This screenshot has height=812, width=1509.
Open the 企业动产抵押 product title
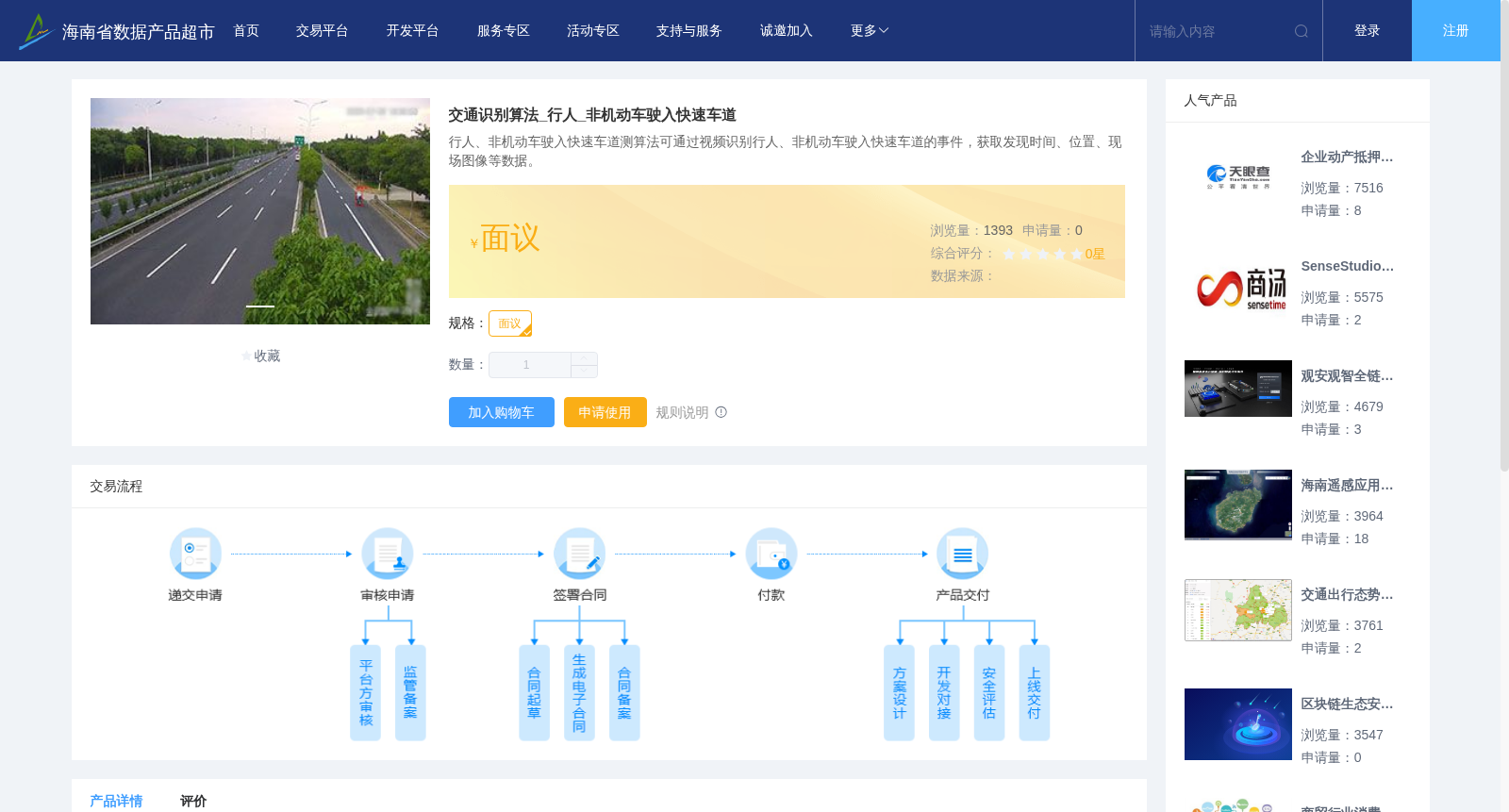coord(1347,157)
